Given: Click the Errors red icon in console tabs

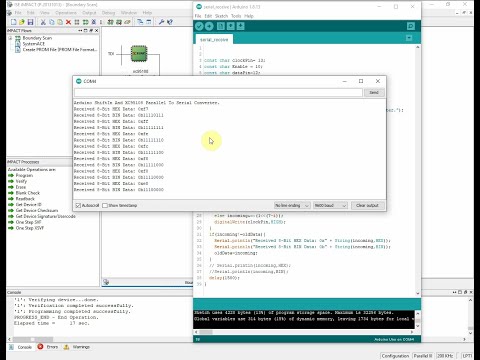Looking at the screenshot, I should (40, 347).
